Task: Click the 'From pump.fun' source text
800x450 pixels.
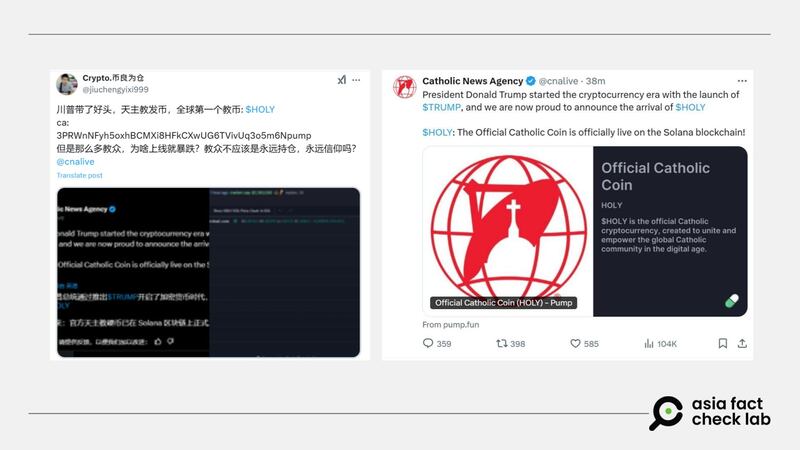Action: click(x=451, y=324)
